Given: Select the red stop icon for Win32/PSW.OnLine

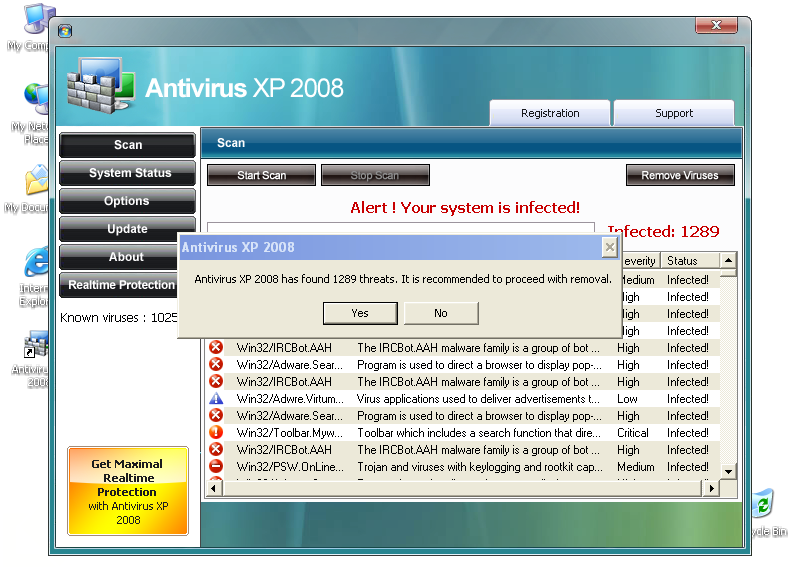Looking at the screenshot, I should (x=216, y=466).
